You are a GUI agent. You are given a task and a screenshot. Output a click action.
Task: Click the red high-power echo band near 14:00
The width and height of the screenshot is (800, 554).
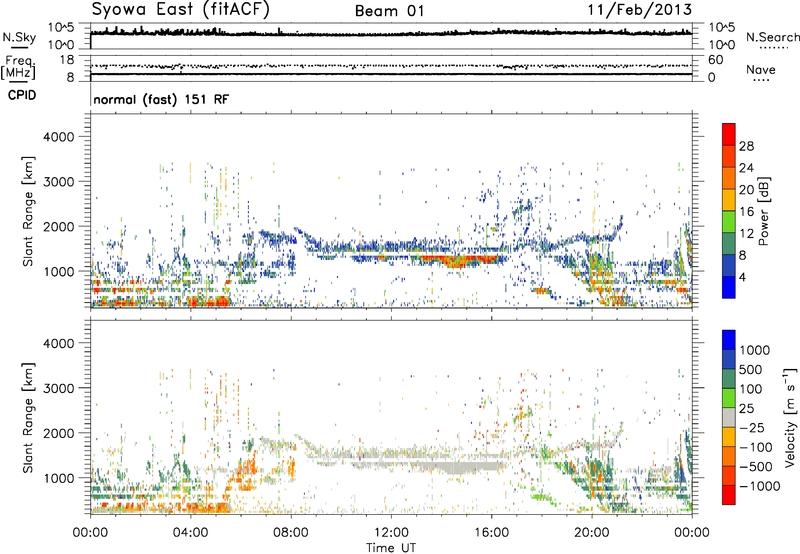458,261
